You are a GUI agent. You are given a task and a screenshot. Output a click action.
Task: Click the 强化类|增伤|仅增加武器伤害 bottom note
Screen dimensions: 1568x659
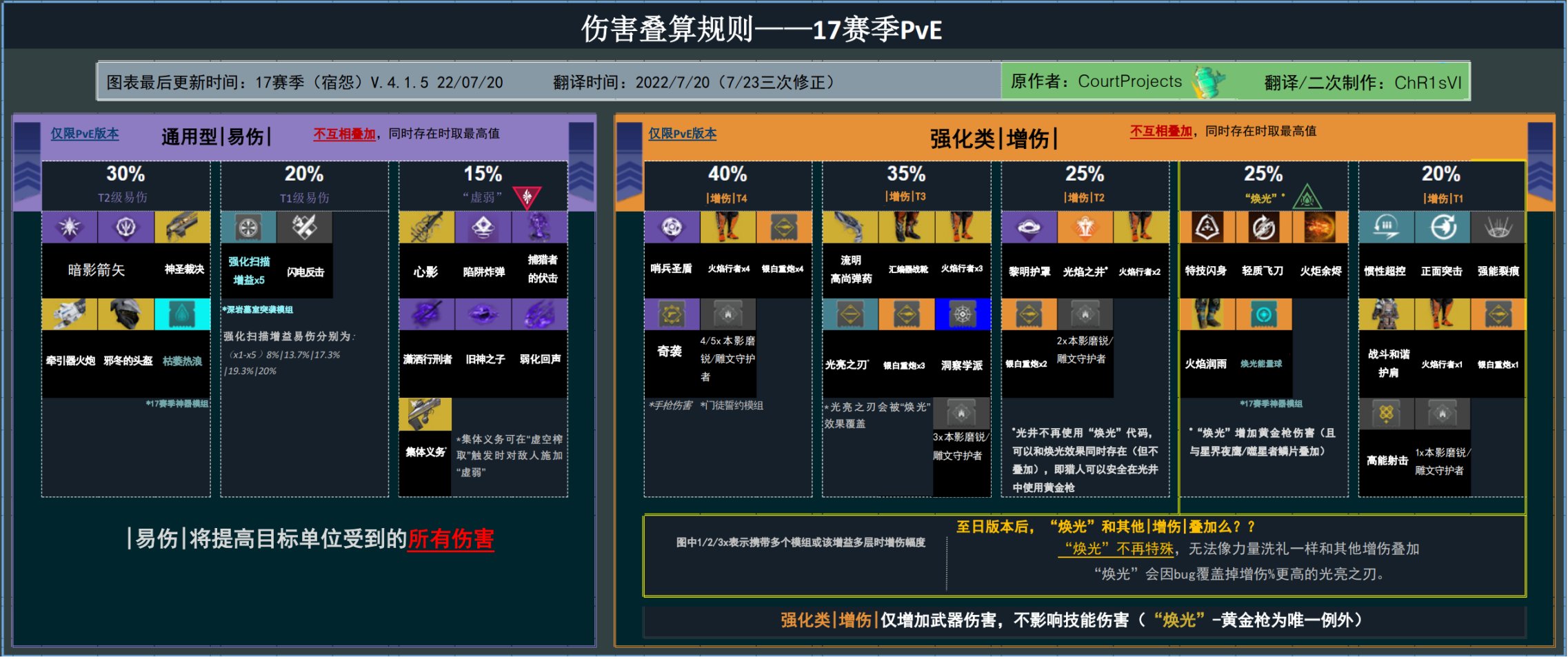point(1071,620)
